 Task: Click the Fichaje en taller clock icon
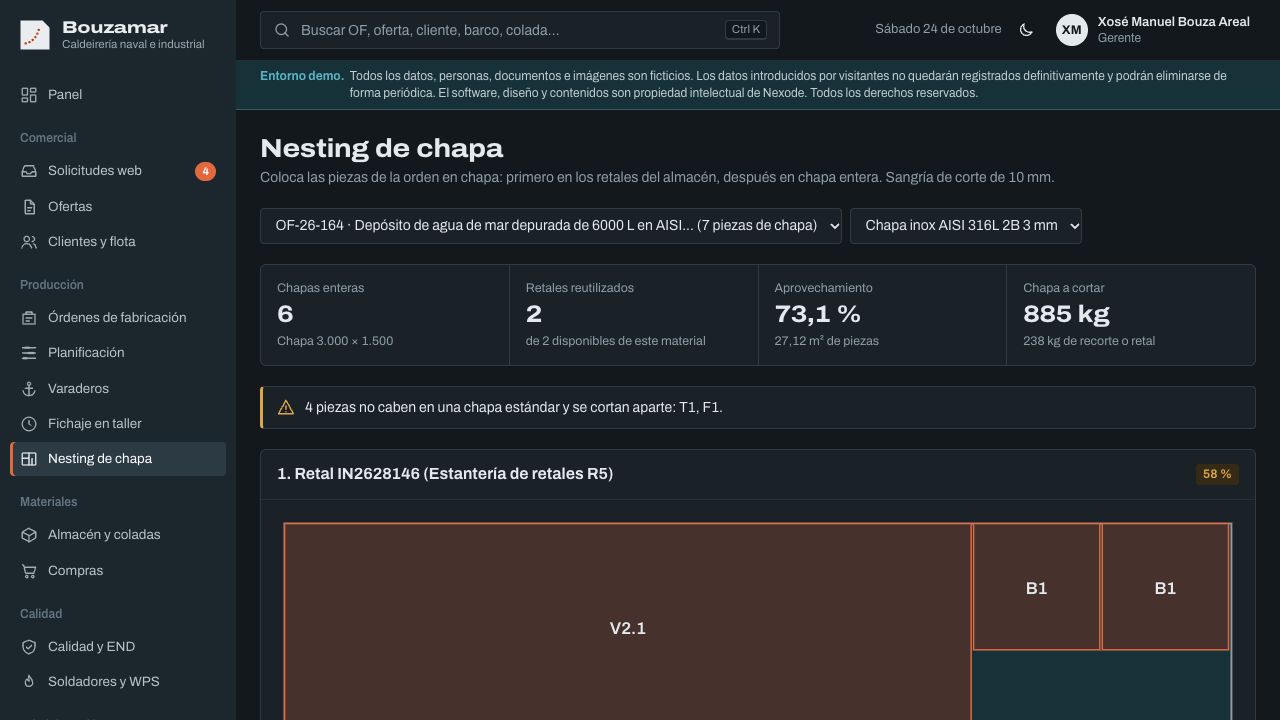(29, 424)
